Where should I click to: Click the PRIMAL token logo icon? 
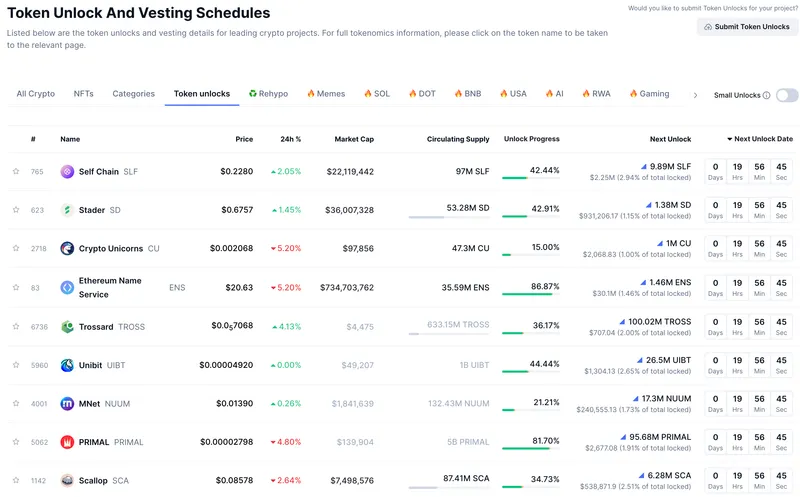click(67, 442)
